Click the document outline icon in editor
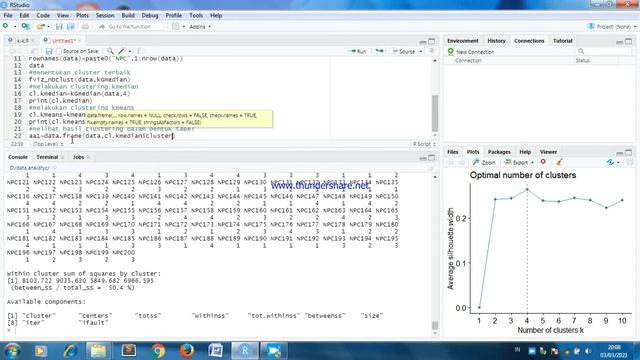640x360 pixels. (x=432, y=51)
